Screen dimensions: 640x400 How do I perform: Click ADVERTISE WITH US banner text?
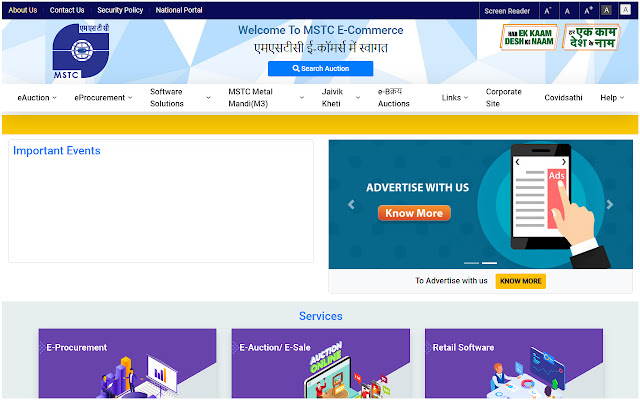pyautogui.click(x=418, y=188)
